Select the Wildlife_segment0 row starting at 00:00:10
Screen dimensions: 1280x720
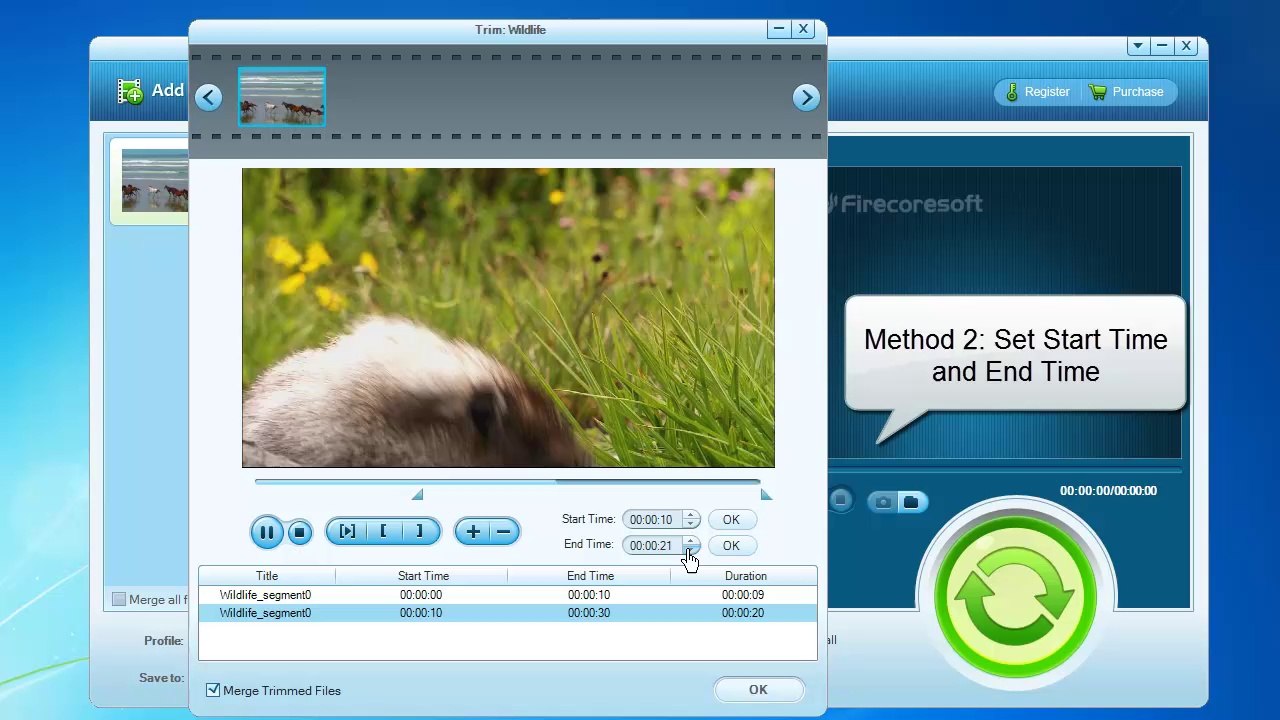coord(508,613)
